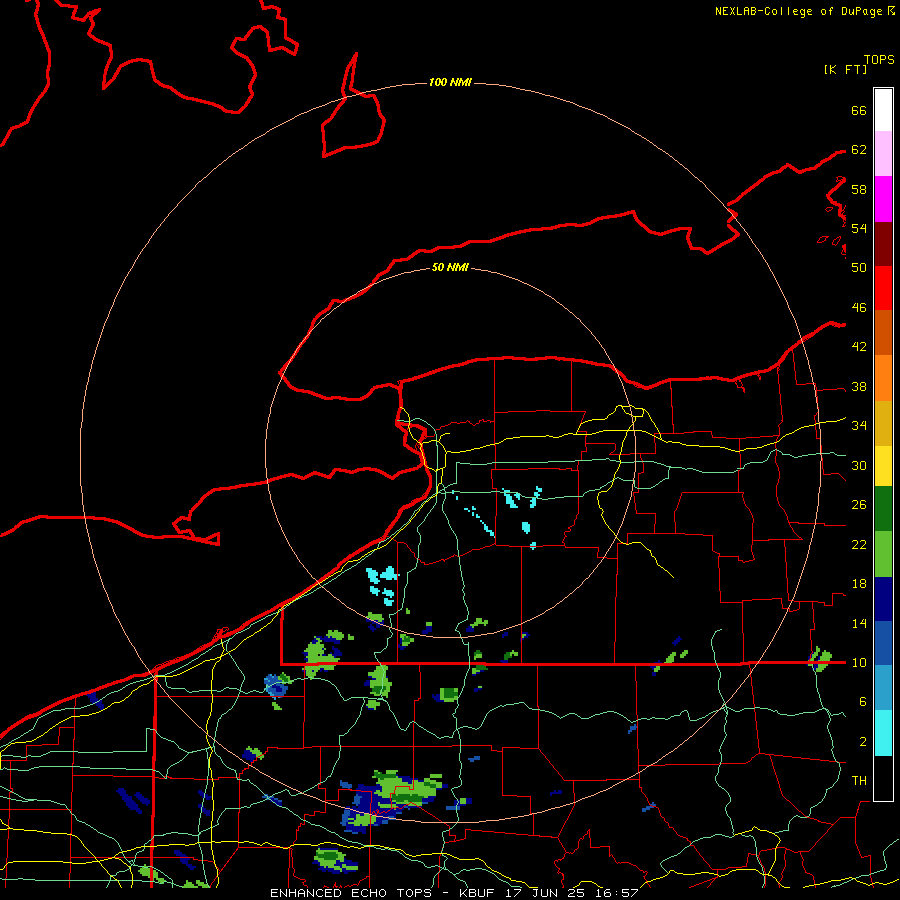Click the [K FT] units label
900x900 pixels.
pos(845,69)
